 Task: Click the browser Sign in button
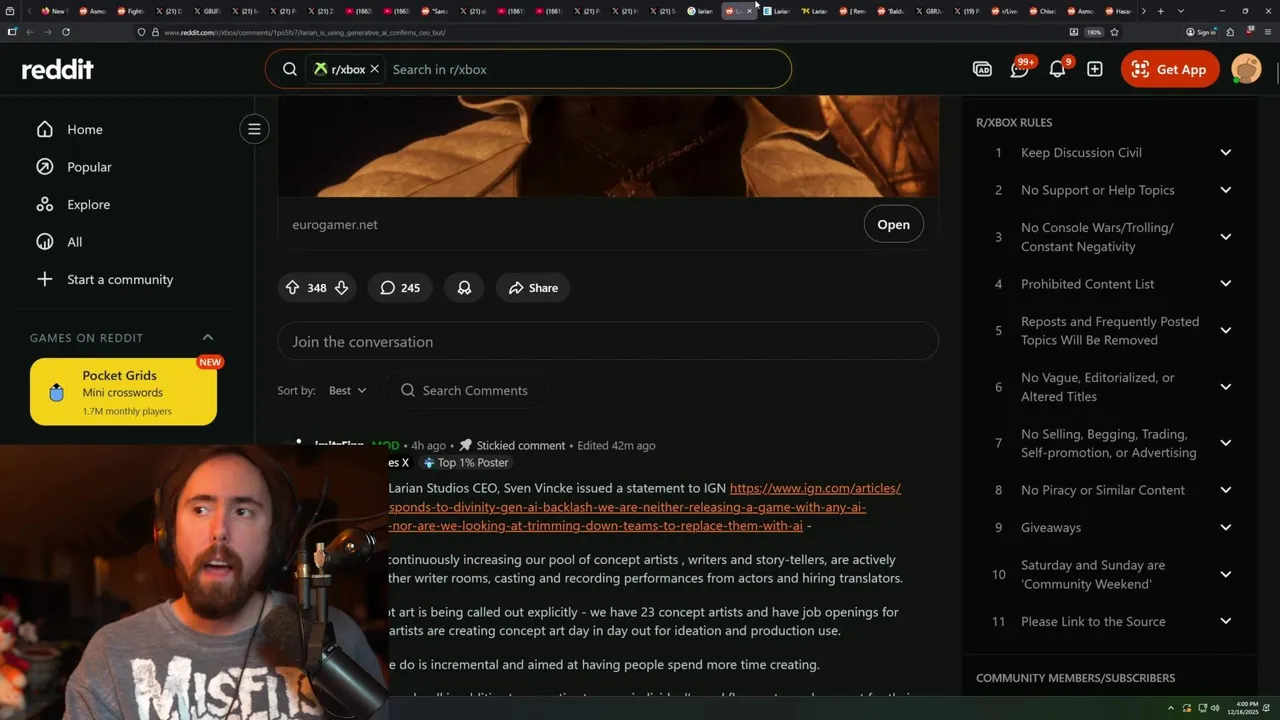point(1201,32)
